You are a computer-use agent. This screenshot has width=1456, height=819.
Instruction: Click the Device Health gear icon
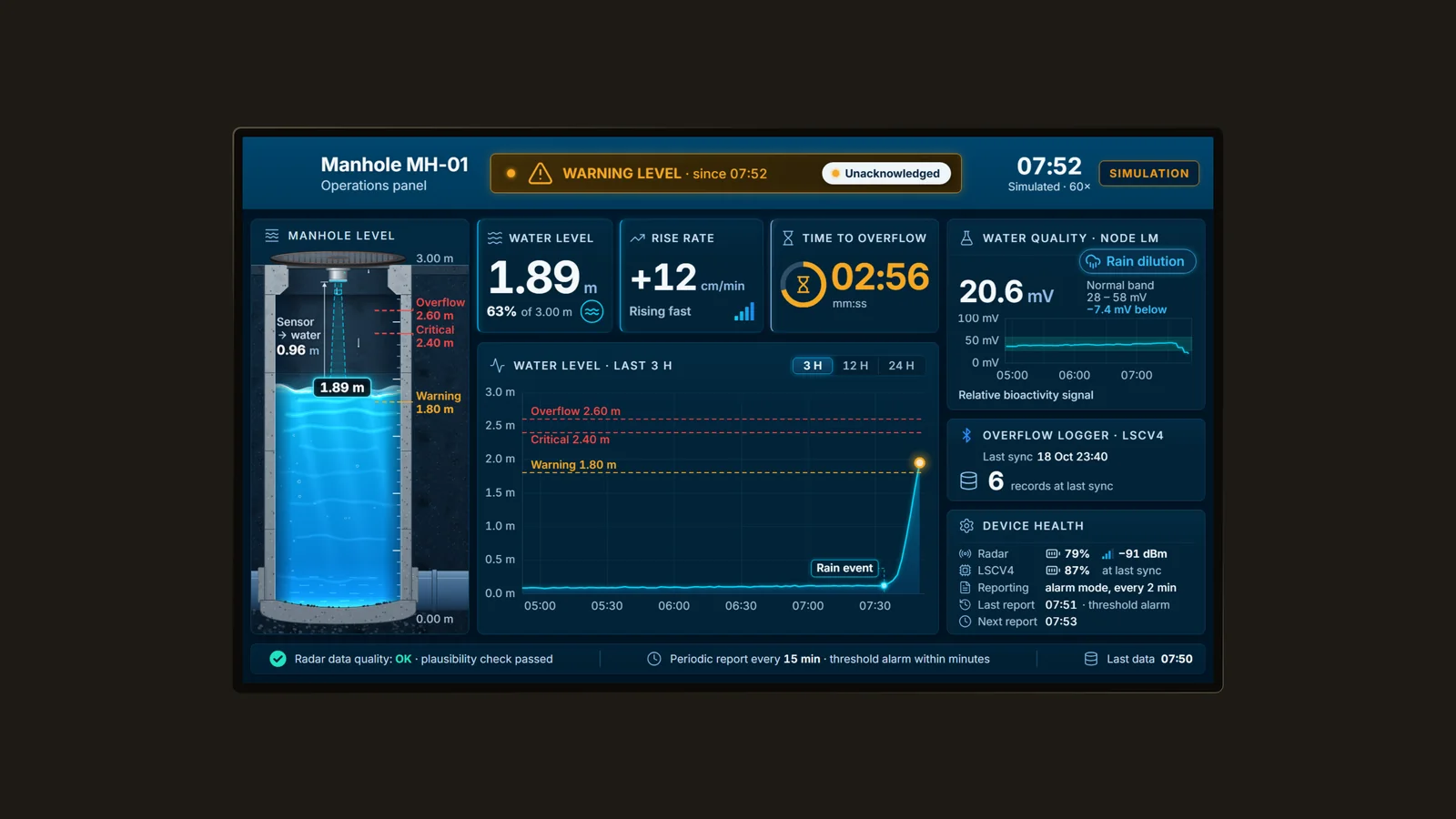tap(966, 526)
